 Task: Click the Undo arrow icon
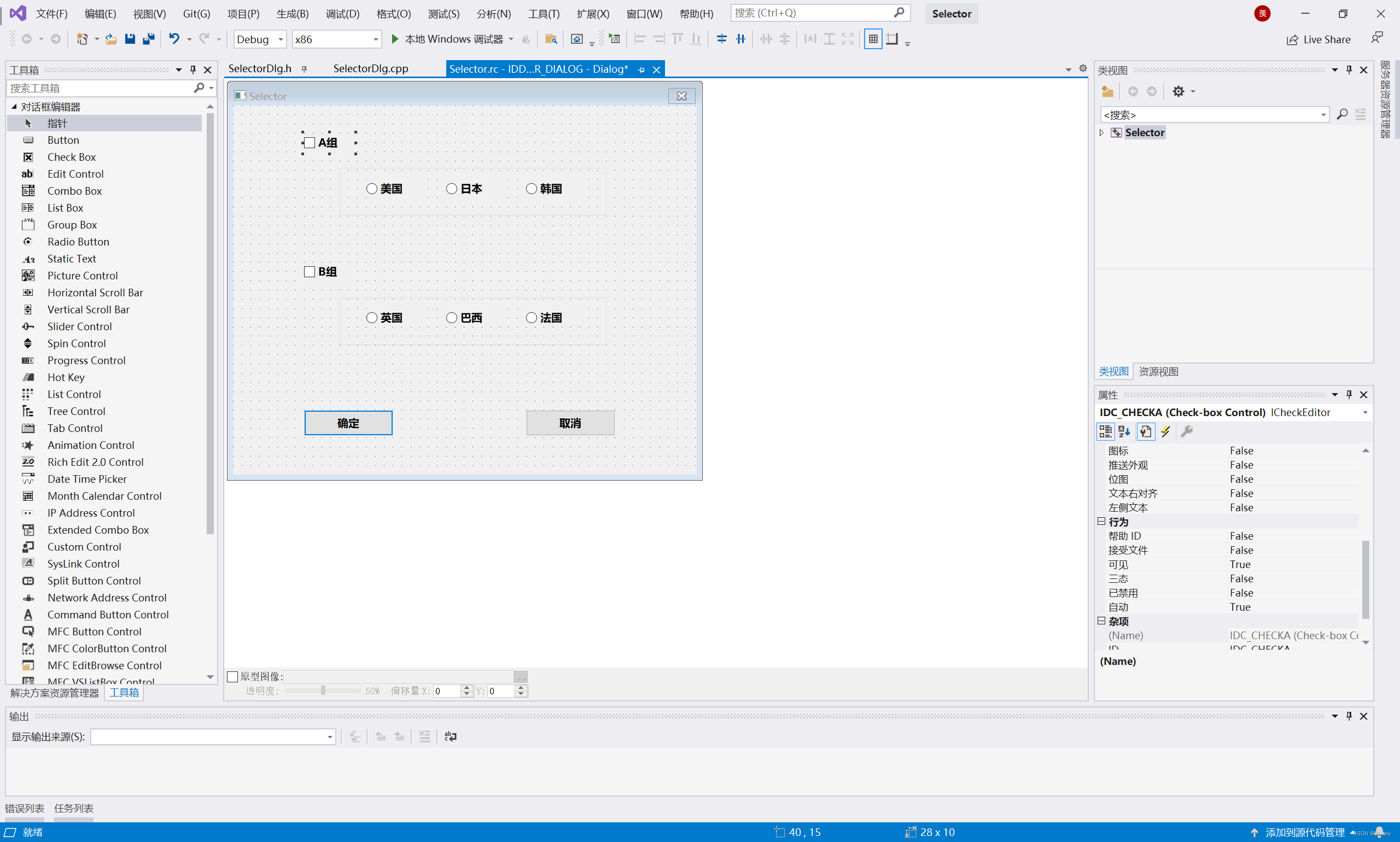[174, 39]
